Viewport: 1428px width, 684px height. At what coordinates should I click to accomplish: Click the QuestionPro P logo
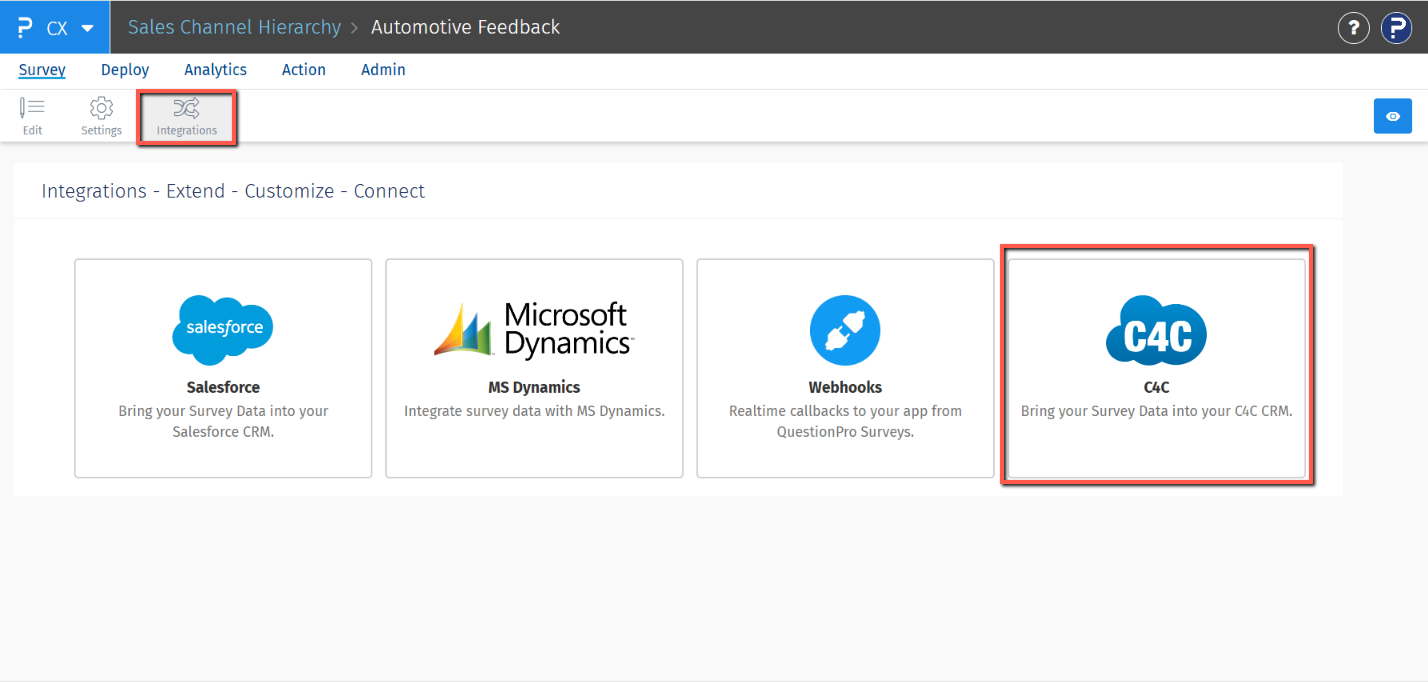click(25, 28)
